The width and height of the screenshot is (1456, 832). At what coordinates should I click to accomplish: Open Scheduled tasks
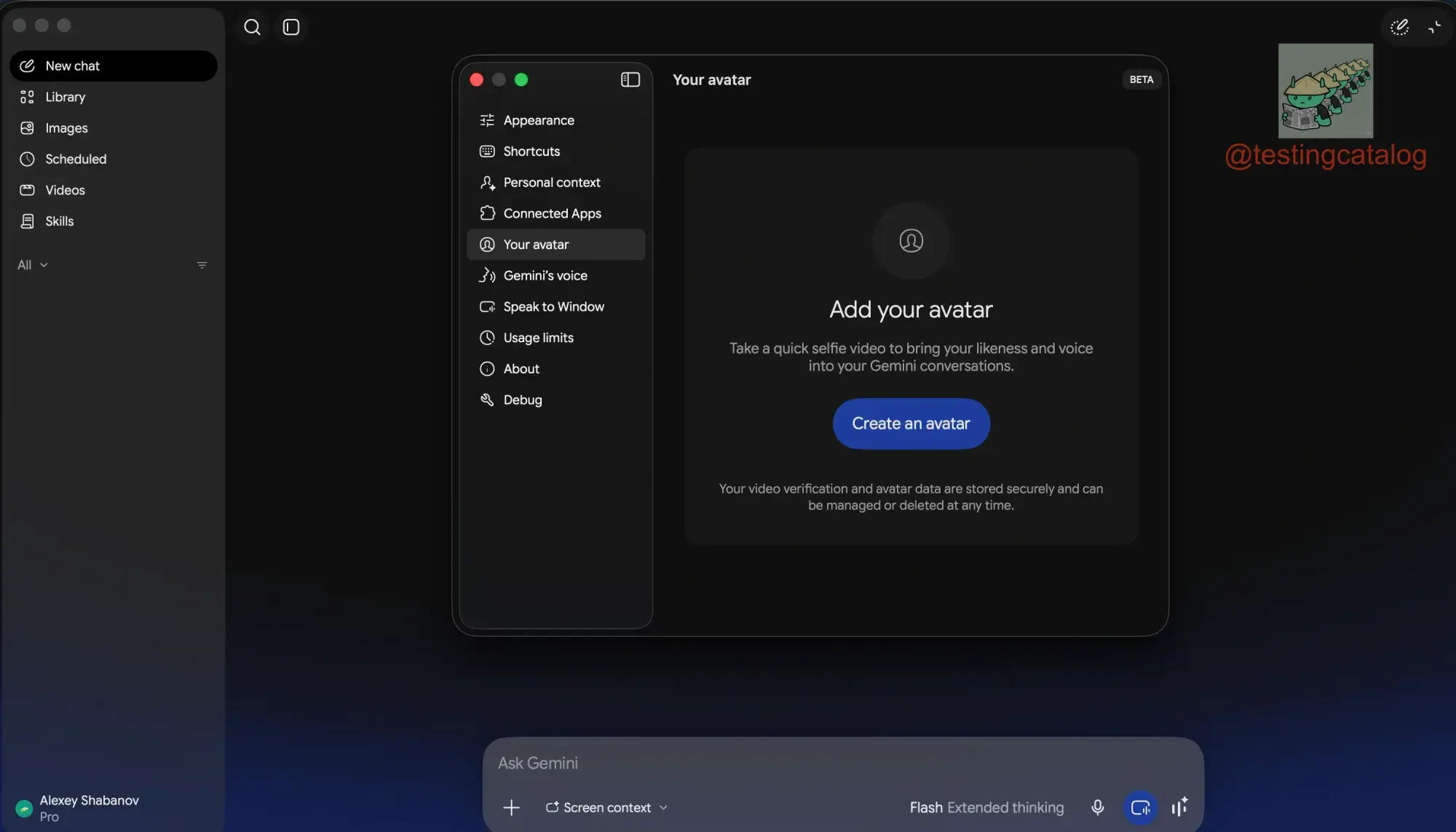[114, 159]
